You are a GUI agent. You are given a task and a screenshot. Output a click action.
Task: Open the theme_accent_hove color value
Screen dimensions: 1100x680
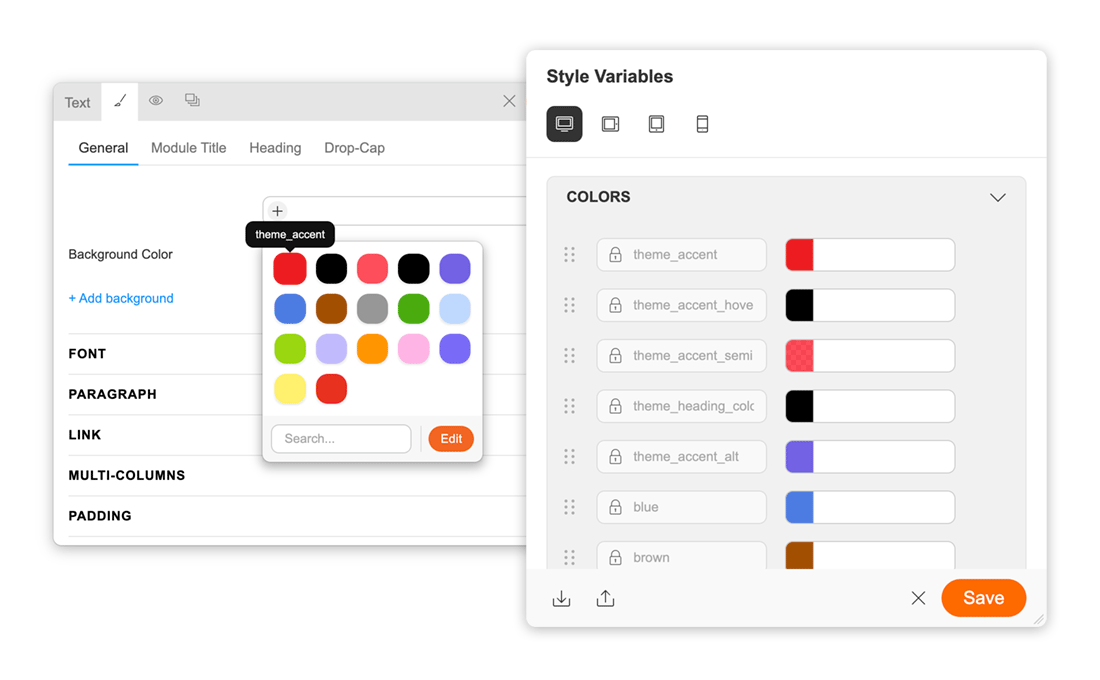point(870,305)
